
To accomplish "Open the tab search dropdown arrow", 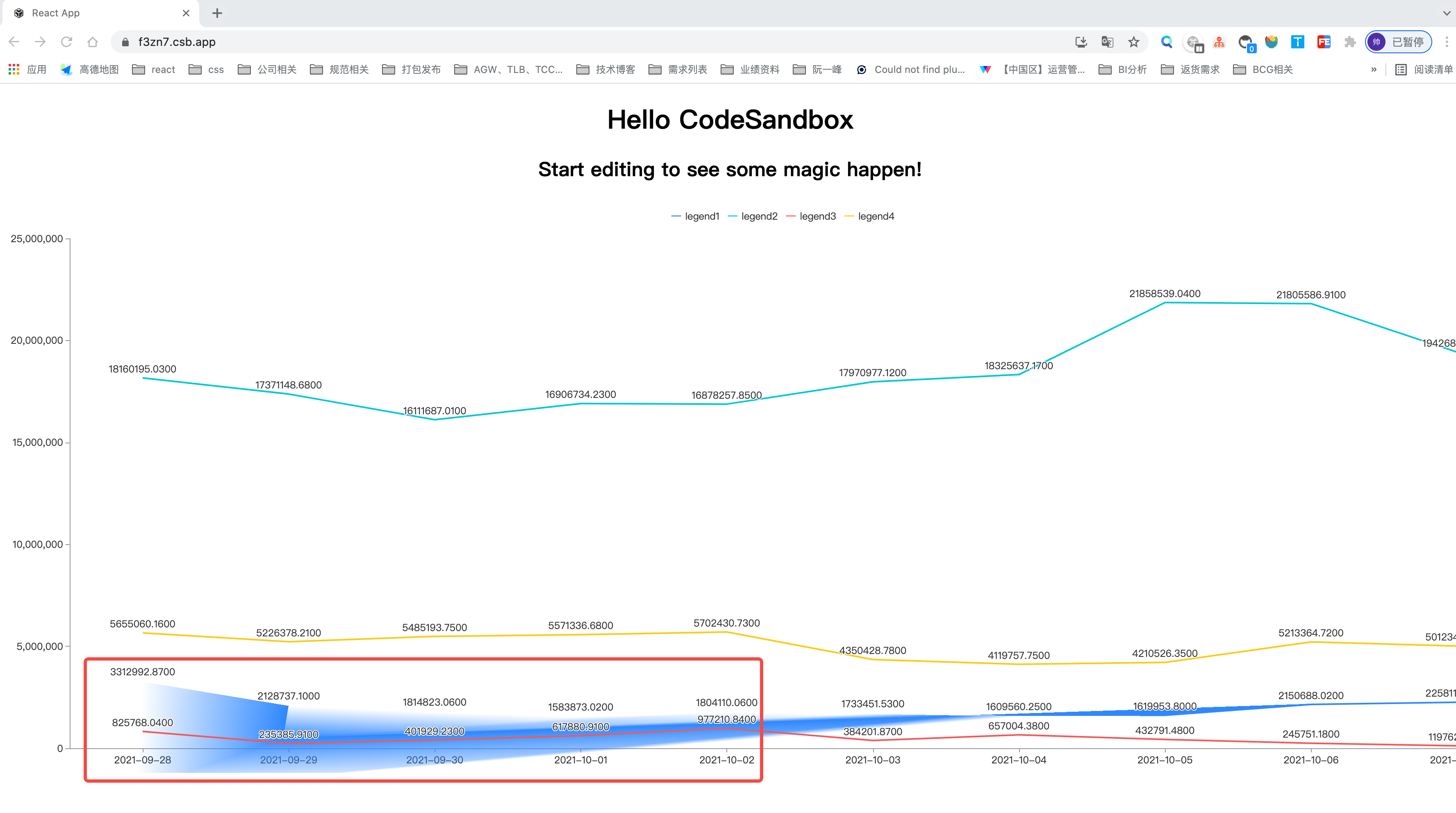I will (x=1447, y=13).
